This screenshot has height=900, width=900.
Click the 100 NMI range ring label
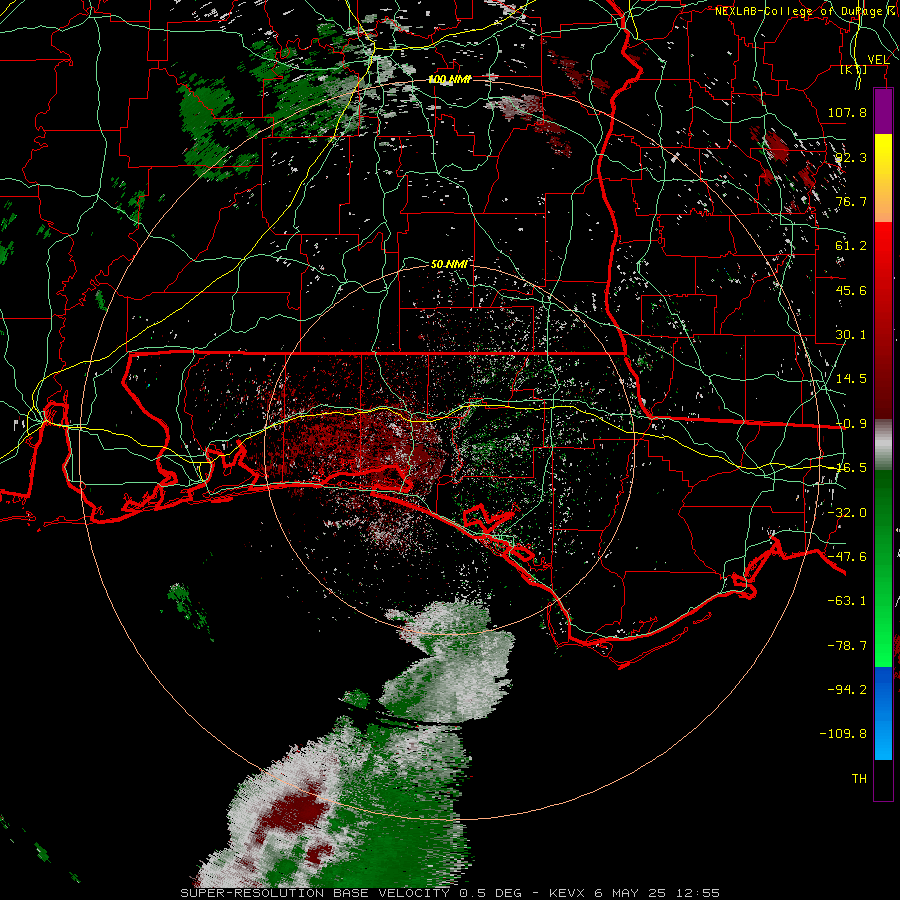point(449,80)
